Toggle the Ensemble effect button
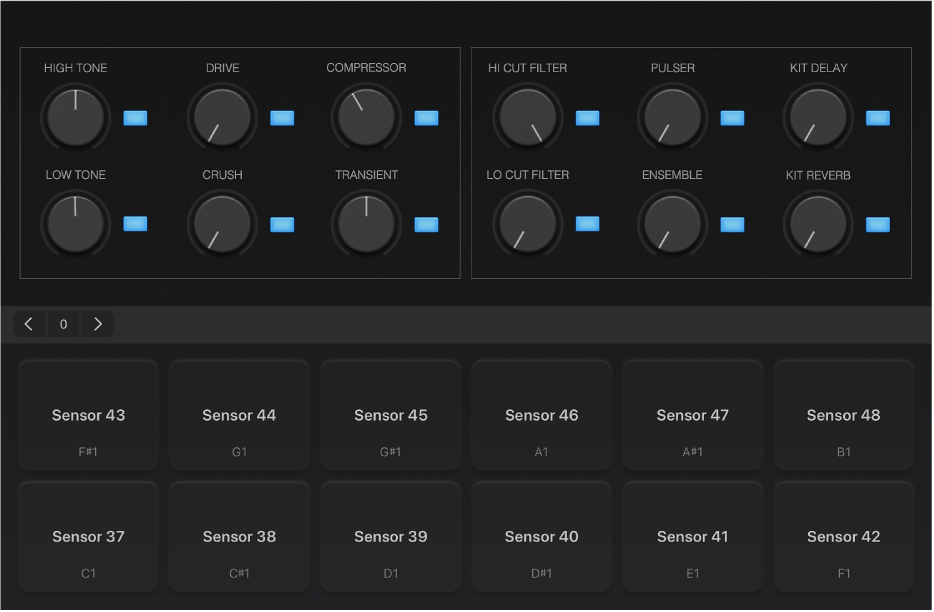Screen dimensions: 934x612 (x=732, y=224)
